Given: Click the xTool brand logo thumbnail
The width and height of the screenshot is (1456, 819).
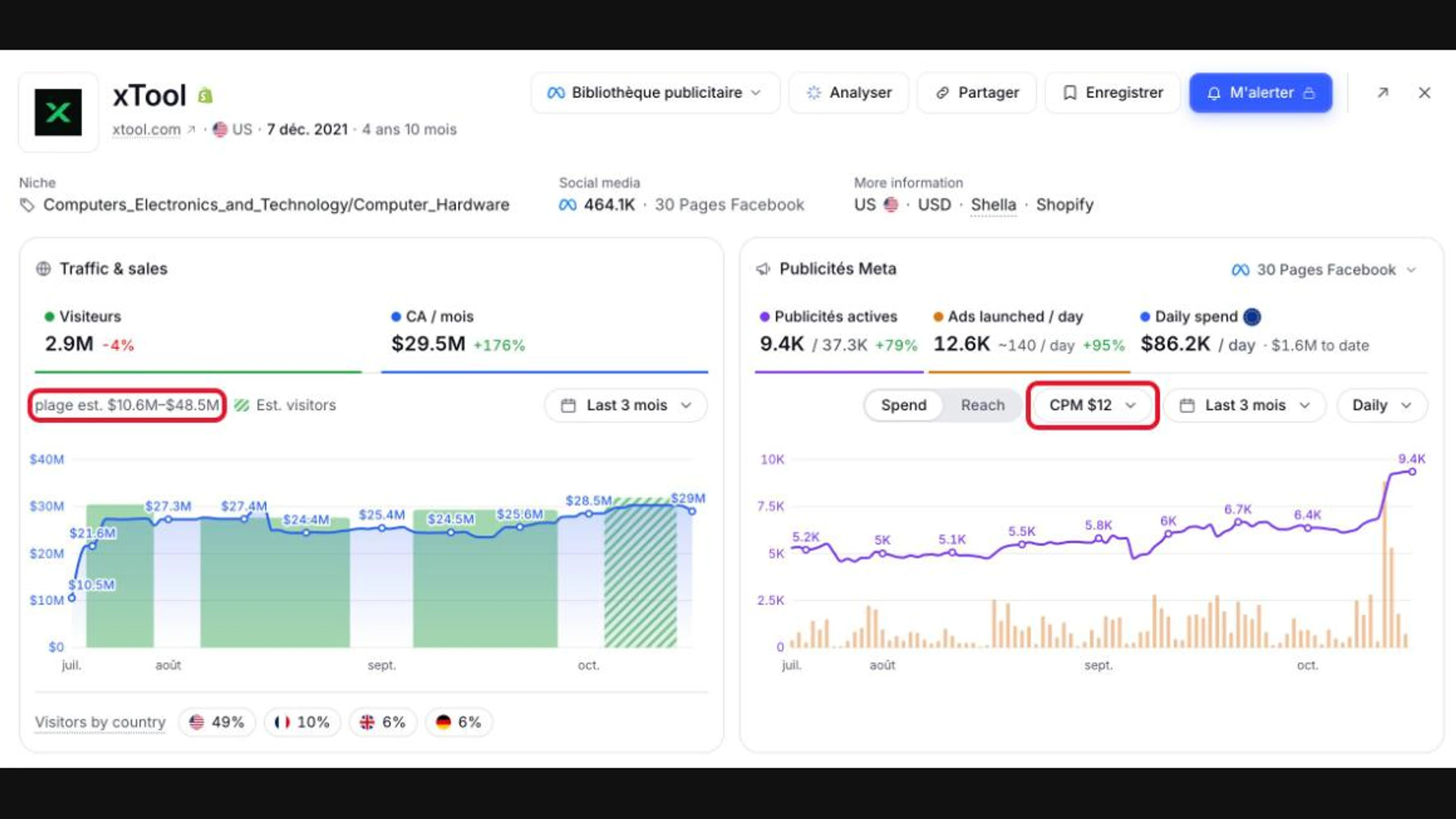Looking at the screenshot, I should point(58,112).
